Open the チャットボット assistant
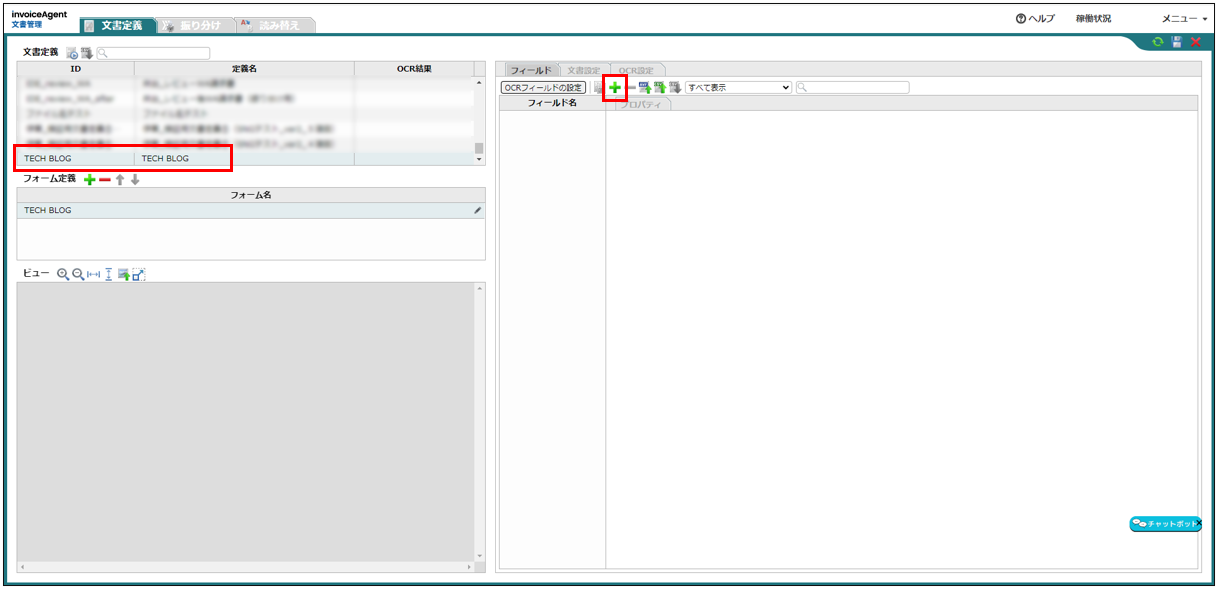Viewport: 1218px width, 591px height. (x=1164, y=524)
